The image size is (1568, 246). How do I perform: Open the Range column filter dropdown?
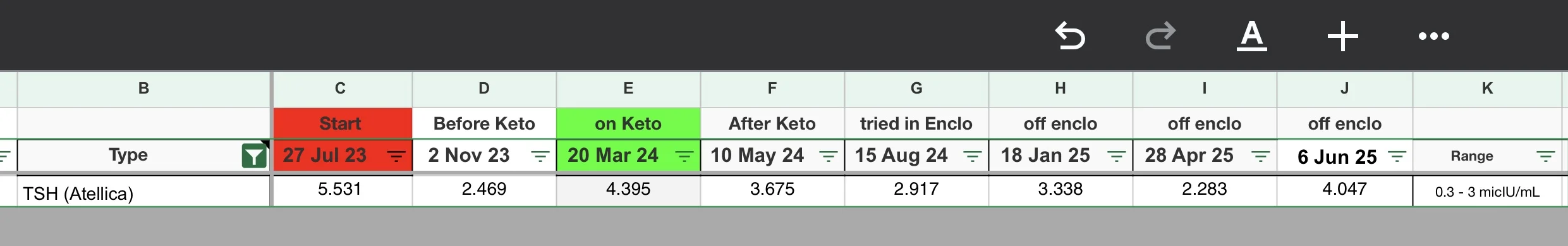pyautogui.click(x=1546, y=156)
